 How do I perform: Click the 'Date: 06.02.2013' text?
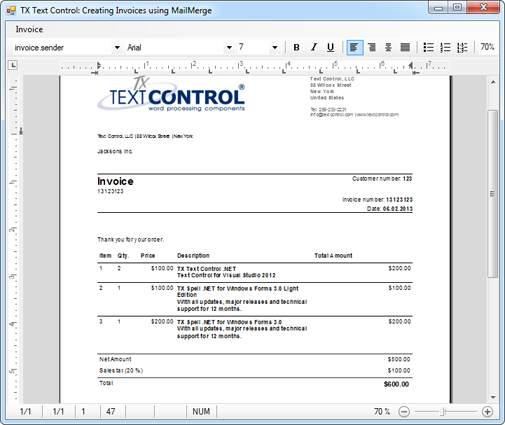(x=390, y=209)
